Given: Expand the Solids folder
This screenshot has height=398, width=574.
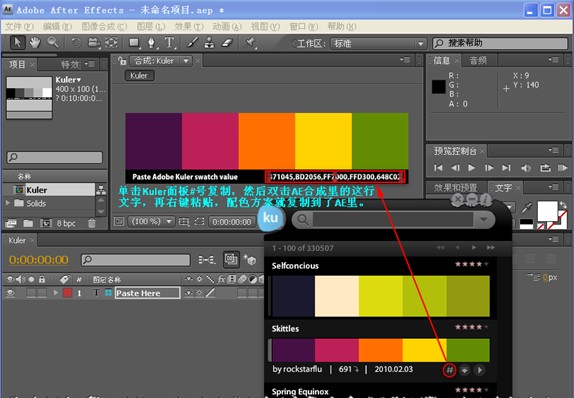Looking at the screenshot, I should pos(8,203).
